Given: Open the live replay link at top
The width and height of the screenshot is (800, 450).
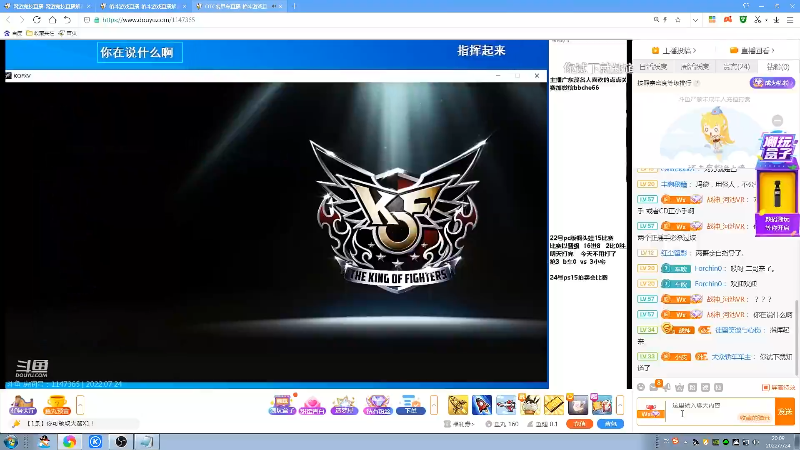Looking at the screenshot, I should 752,51.
